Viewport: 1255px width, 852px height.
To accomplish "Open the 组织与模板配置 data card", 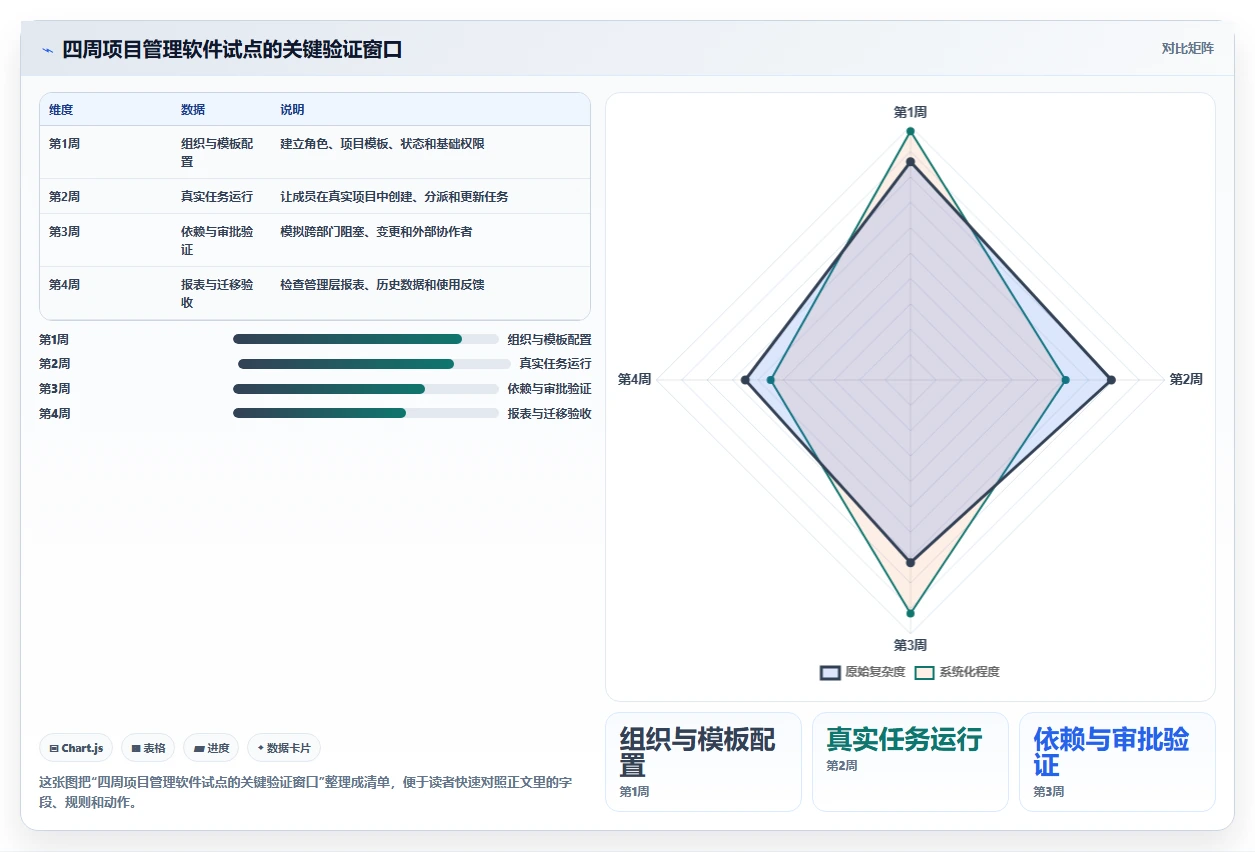I will (703, 762).
